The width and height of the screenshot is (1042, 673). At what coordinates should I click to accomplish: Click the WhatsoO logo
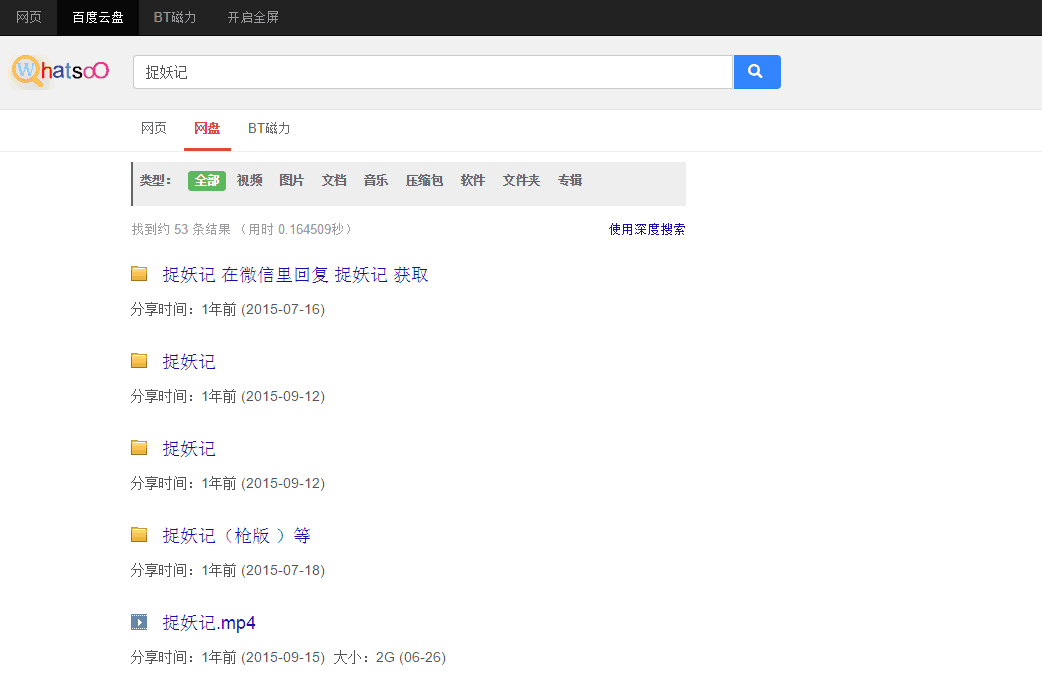(60, 71)
